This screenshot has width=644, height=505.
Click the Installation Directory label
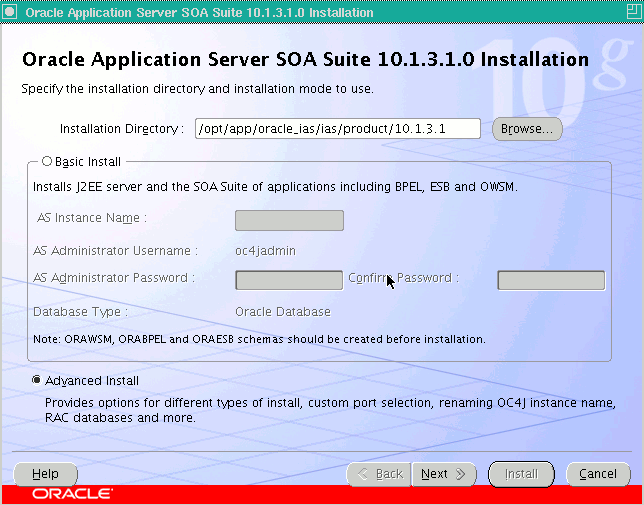click(122, 129)
